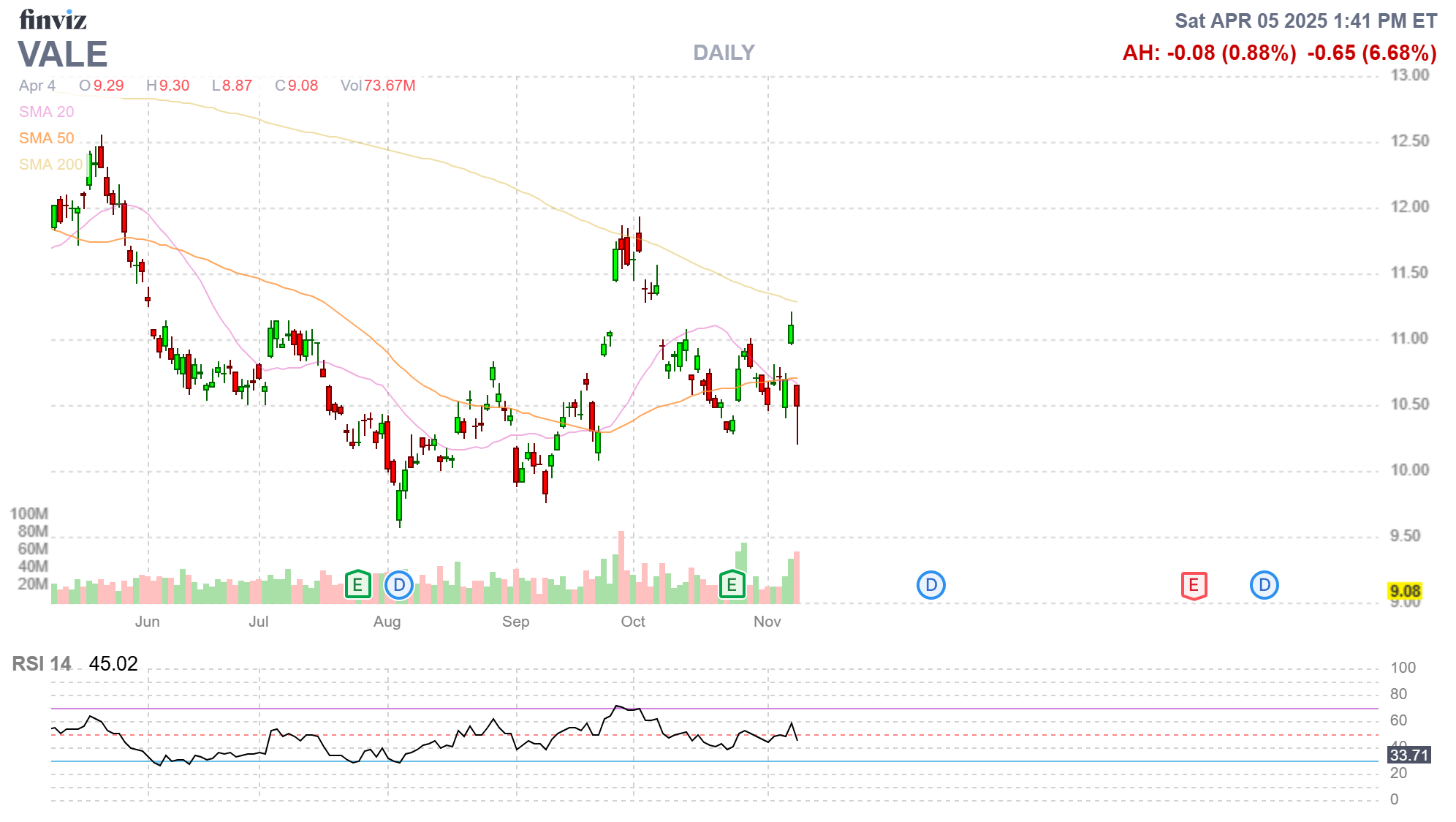
Task: Click the SMA 20 legend label
Action: coord(46,112)
